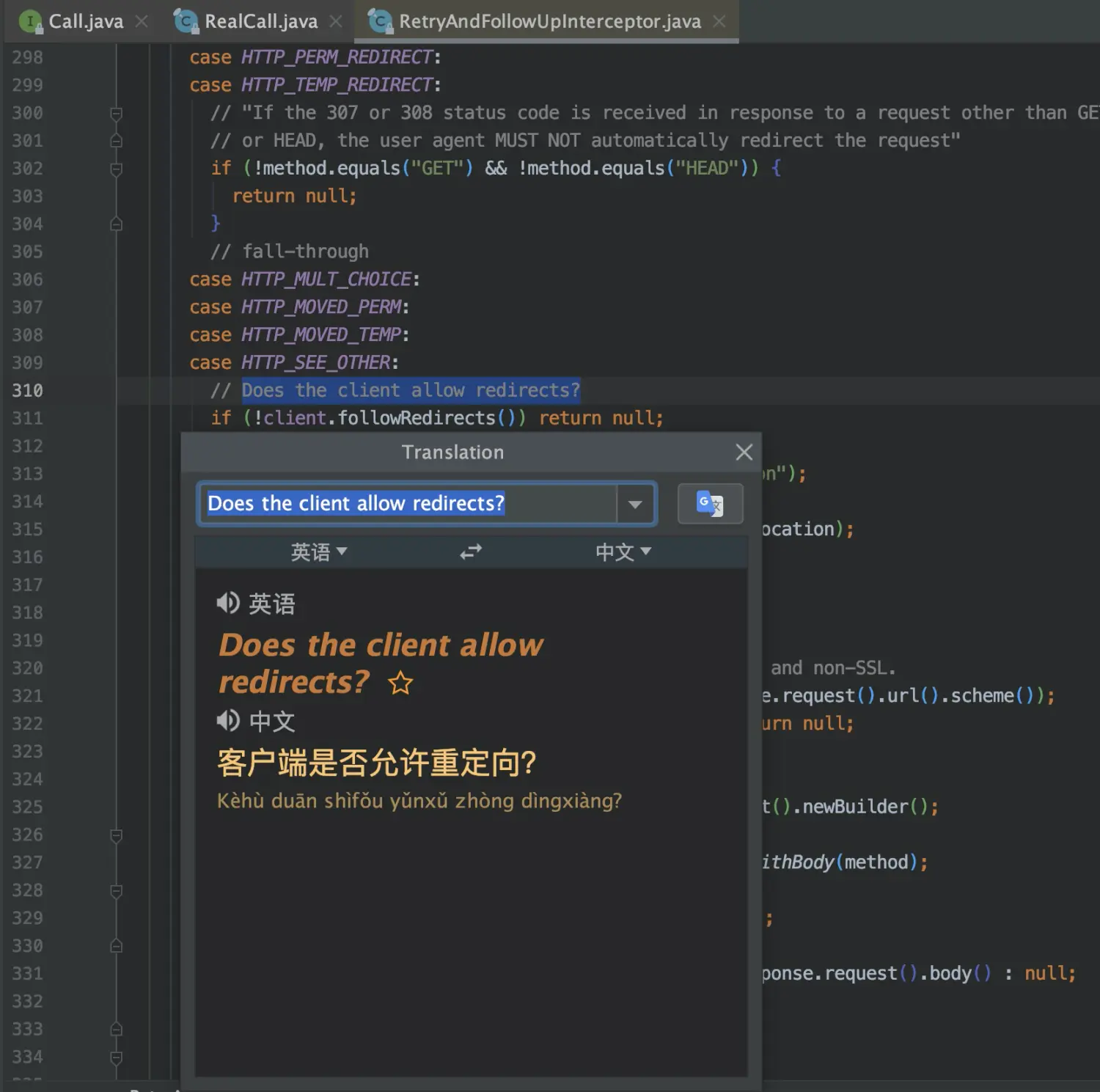The image size is (1100, 1092).
Task: Click the star to favorite this translation
Action: point(400,684)
